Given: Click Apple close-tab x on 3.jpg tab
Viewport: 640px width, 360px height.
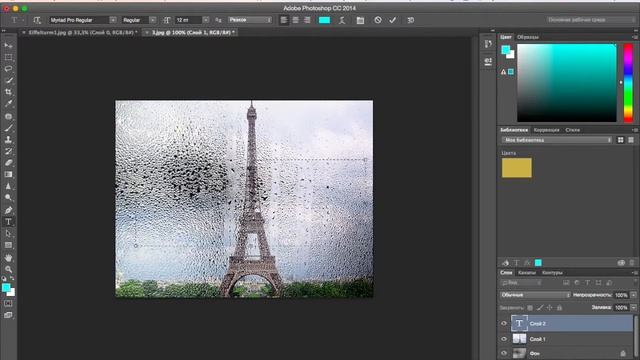Looking at the screenshot, I should [147, 32].
